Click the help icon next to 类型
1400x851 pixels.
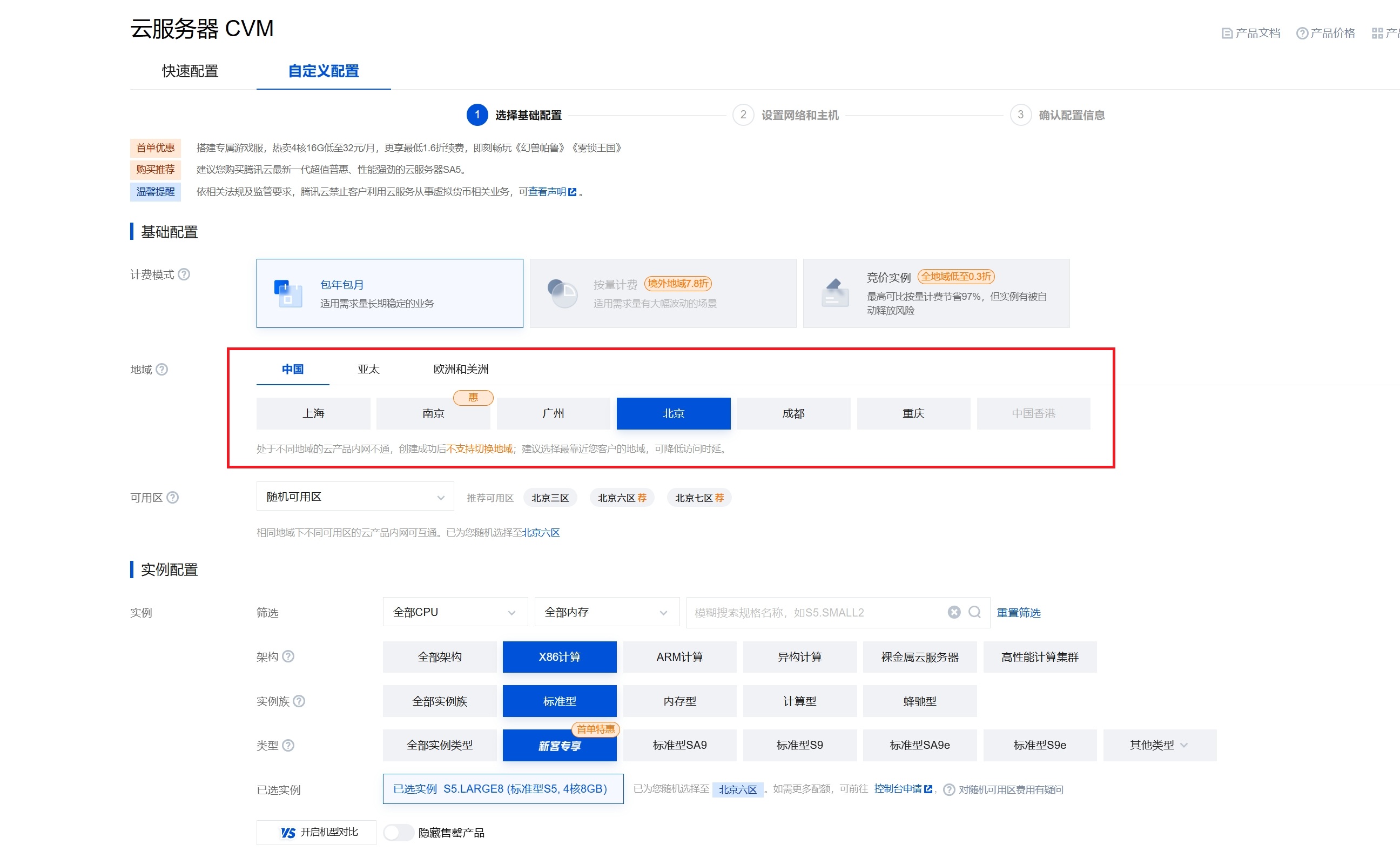pos(288,745)
